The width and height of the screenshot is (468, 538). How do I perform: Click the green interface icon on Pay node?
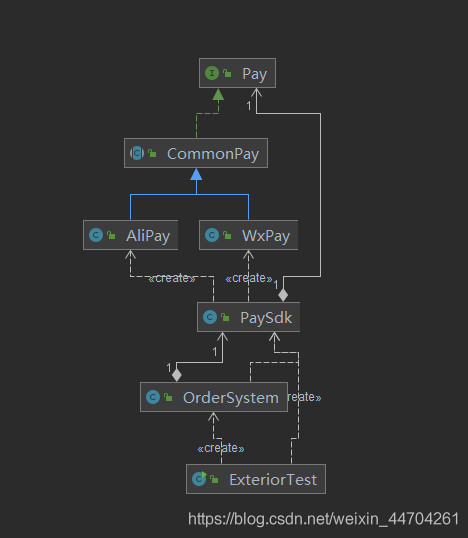212,73
